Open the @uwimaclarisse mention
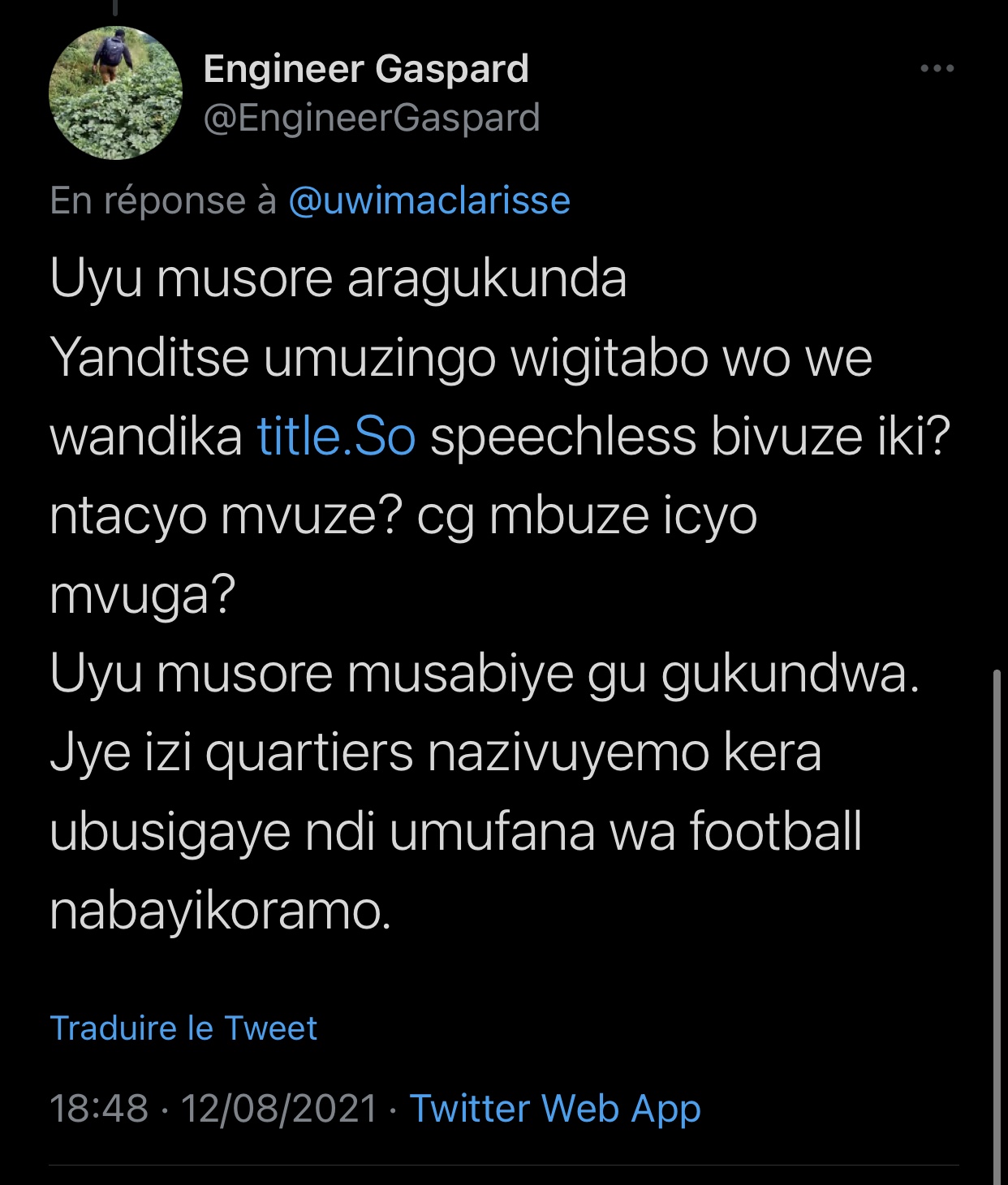This screenshot has height=1185, width=1008. click(429, 201)
